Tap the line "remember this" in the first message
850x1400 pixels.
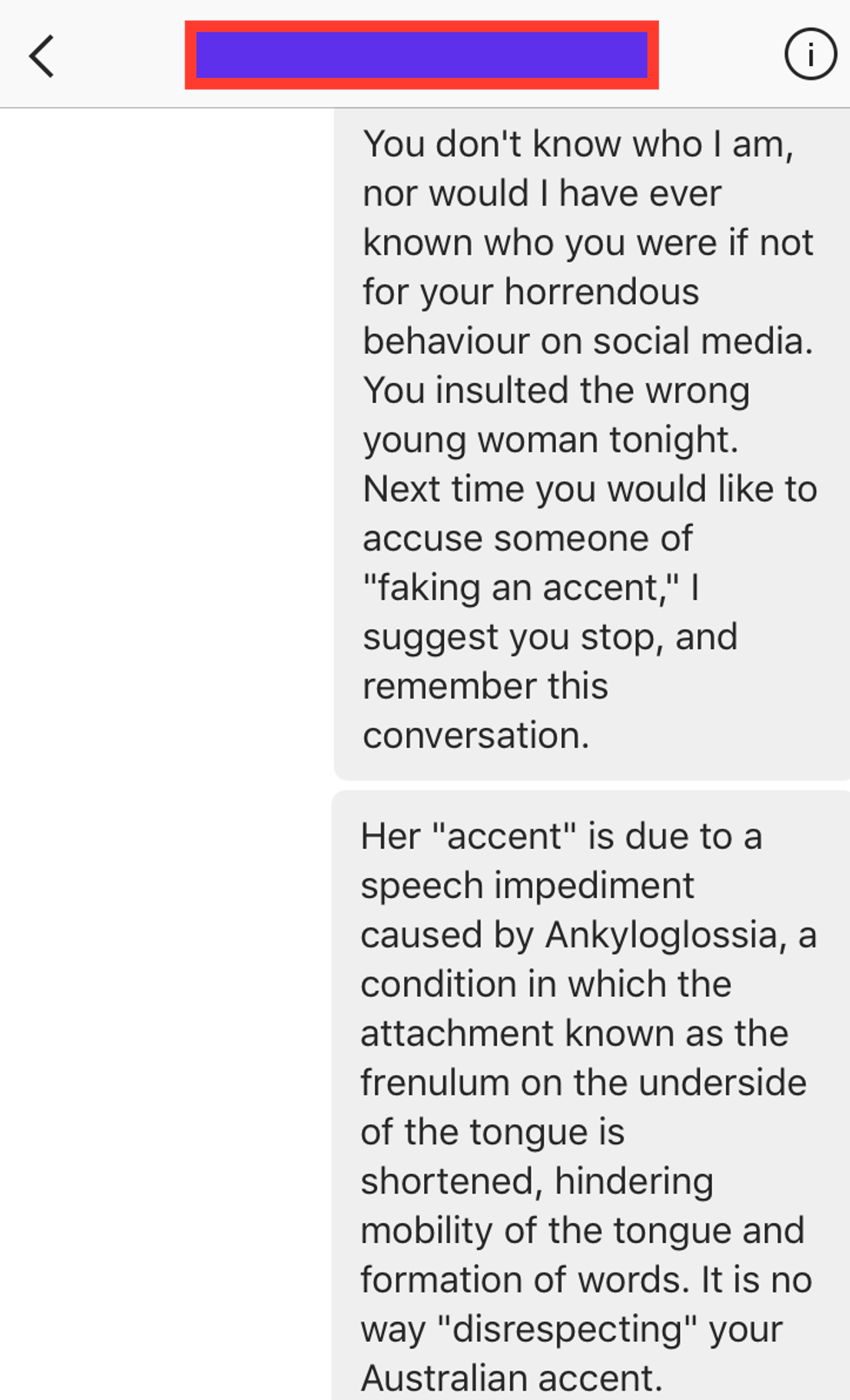click(486, 686)
